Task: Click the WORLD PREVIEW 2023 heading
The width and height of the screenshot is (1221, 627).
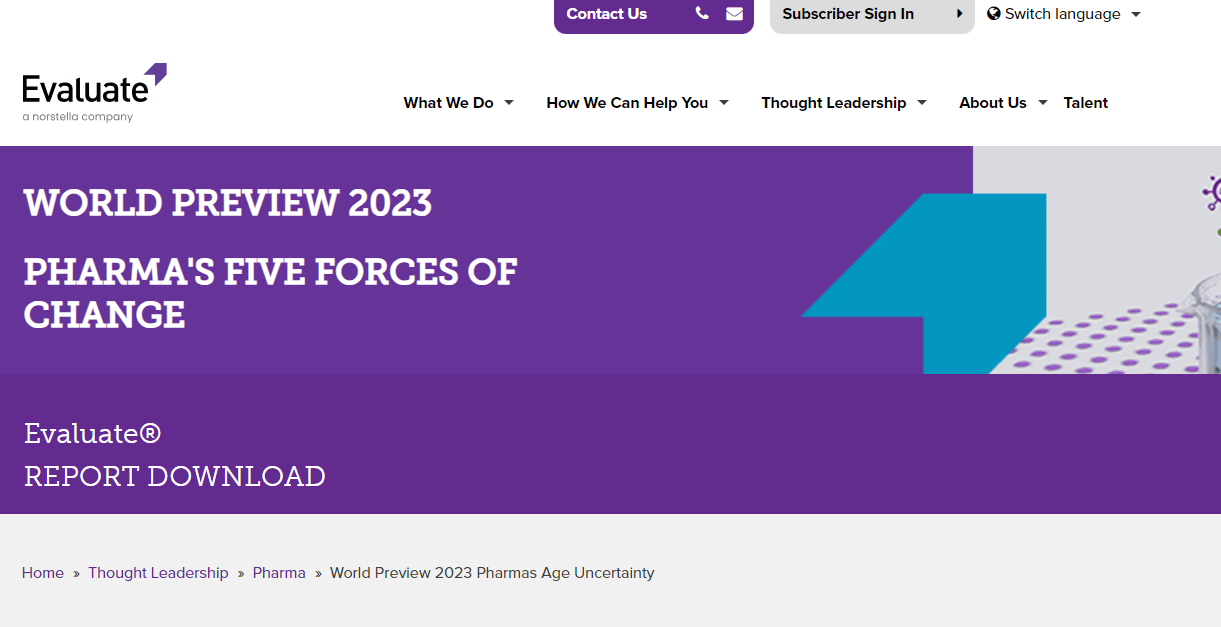Action: tap(228, 203)
